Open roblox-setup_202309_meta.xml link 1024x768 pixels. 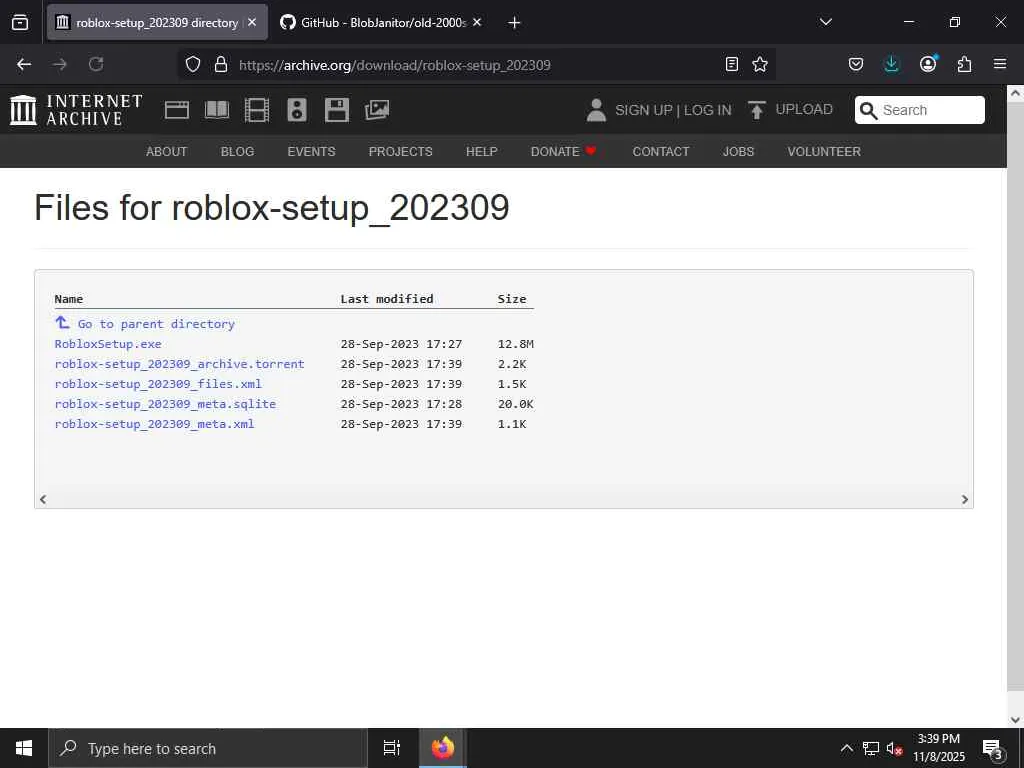coord(155,424)
